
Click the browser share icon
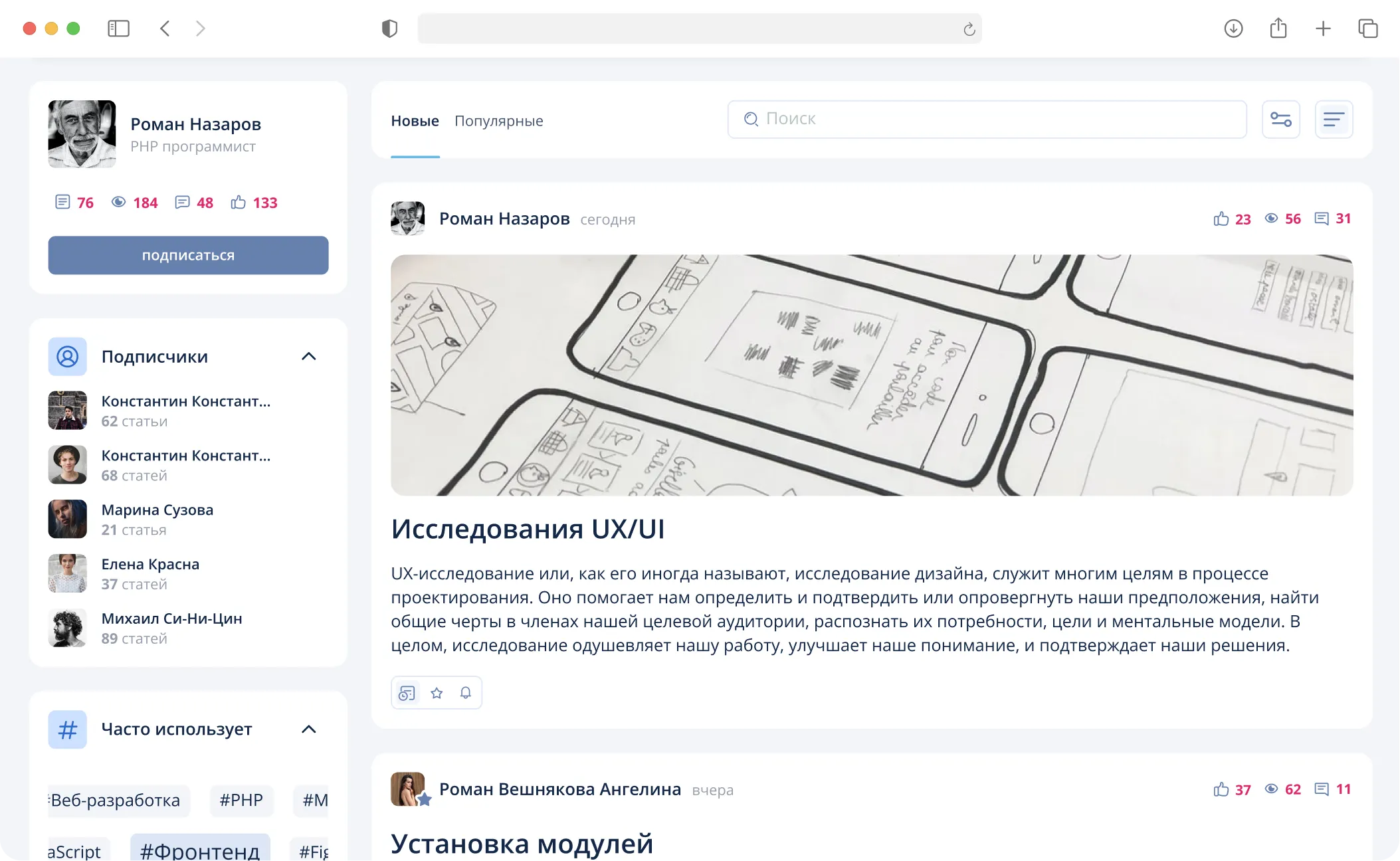coord(1278,29)
